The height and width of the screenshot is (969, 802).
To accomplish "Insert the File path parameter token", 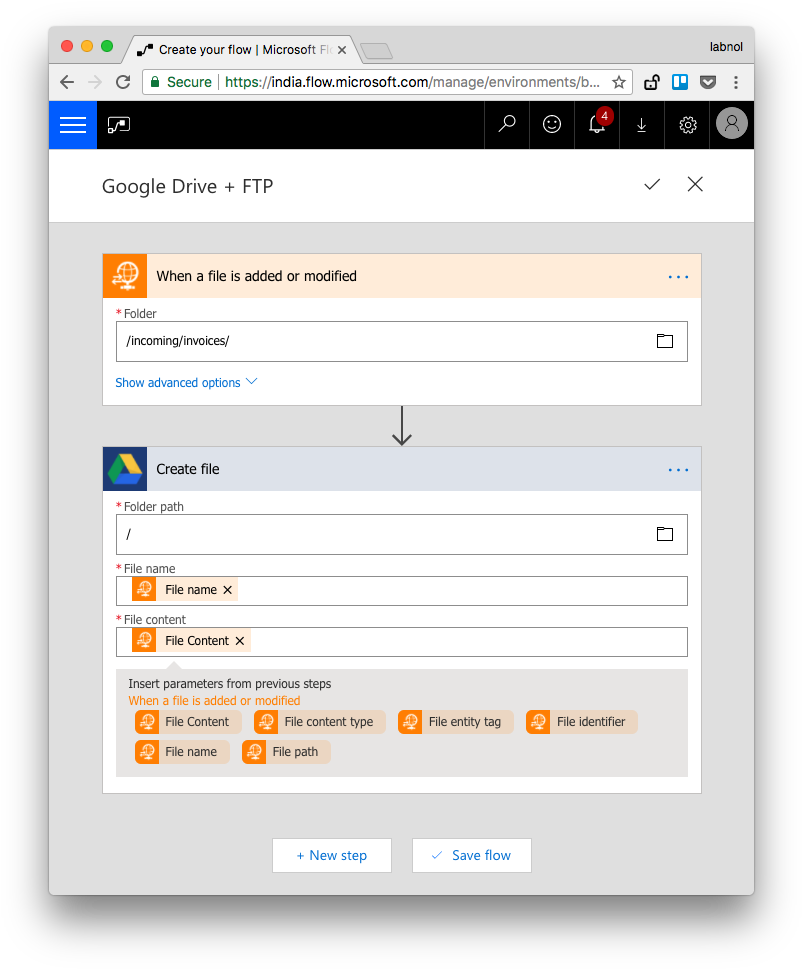I will 285,751.
